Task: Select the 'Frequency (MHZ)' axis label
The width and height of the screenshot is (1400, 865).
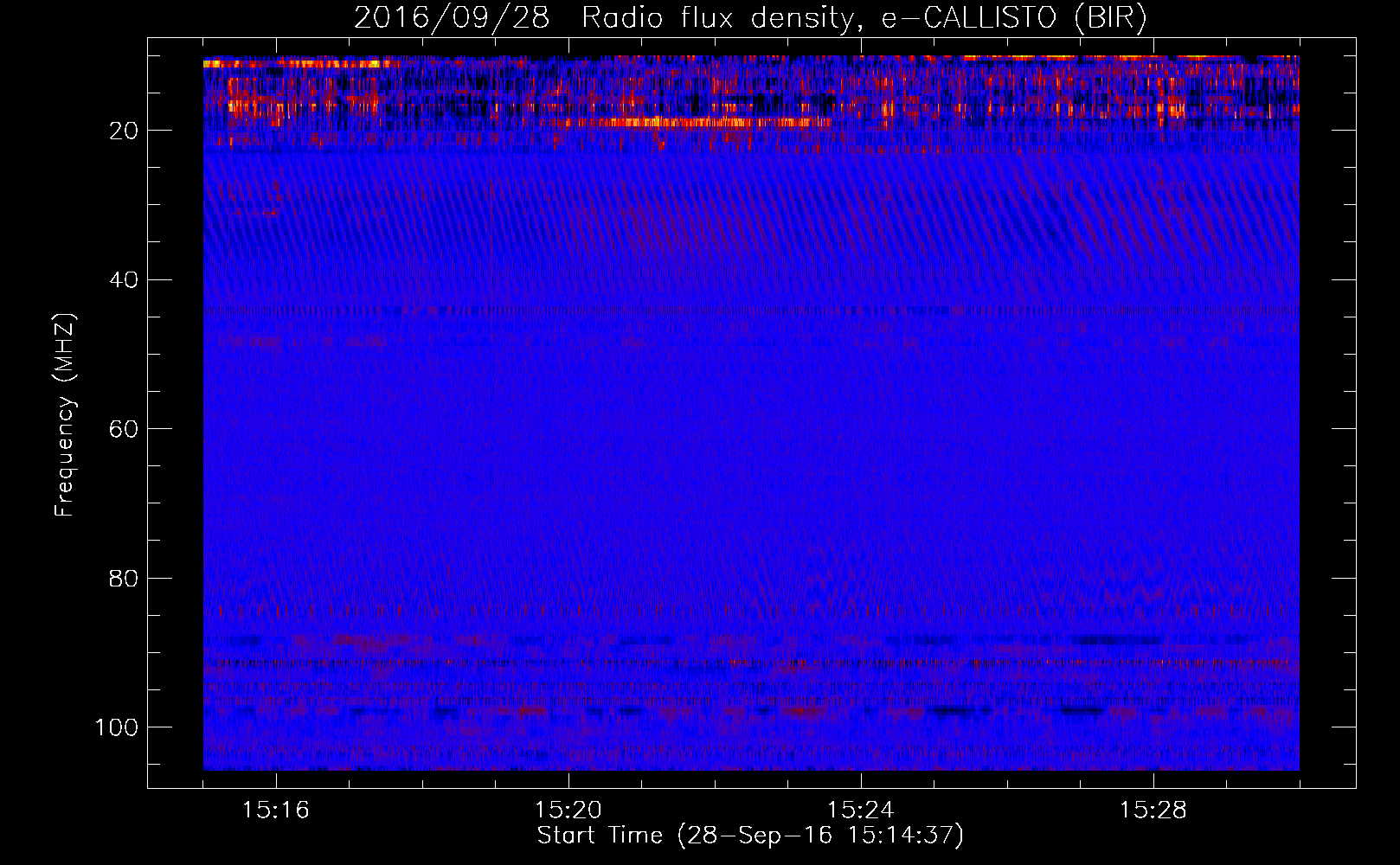Action: 65,414
